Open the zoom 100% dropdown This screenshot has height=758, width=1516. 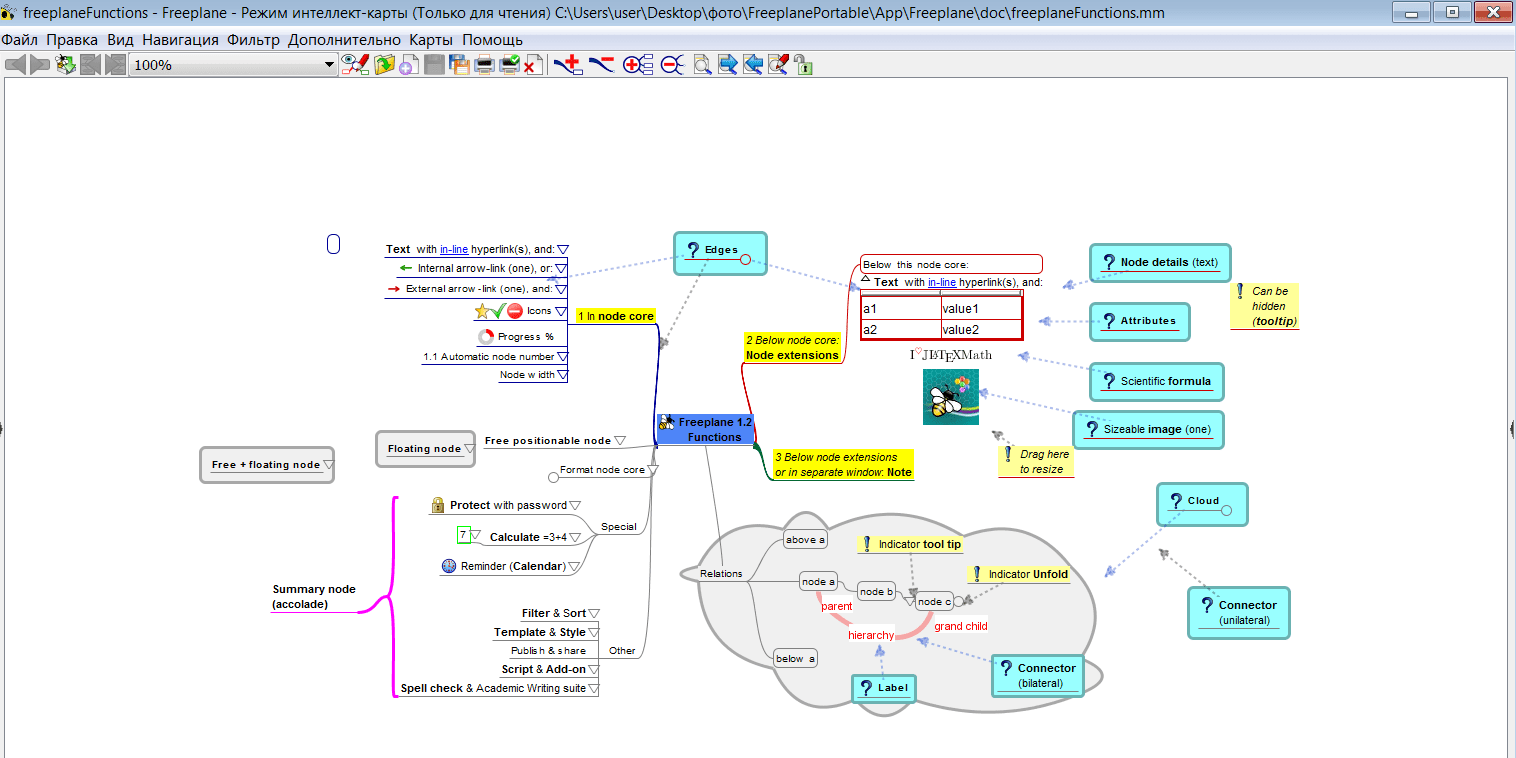330,65
